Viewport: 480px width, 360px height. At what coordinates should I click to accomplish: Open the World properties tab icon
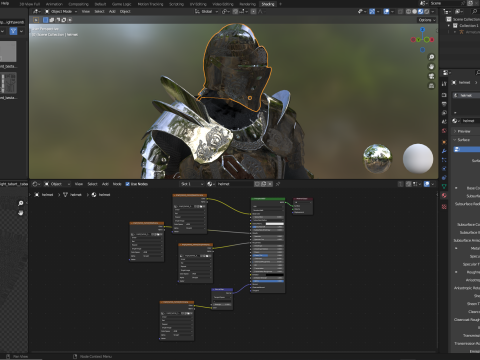pos(444,131)
